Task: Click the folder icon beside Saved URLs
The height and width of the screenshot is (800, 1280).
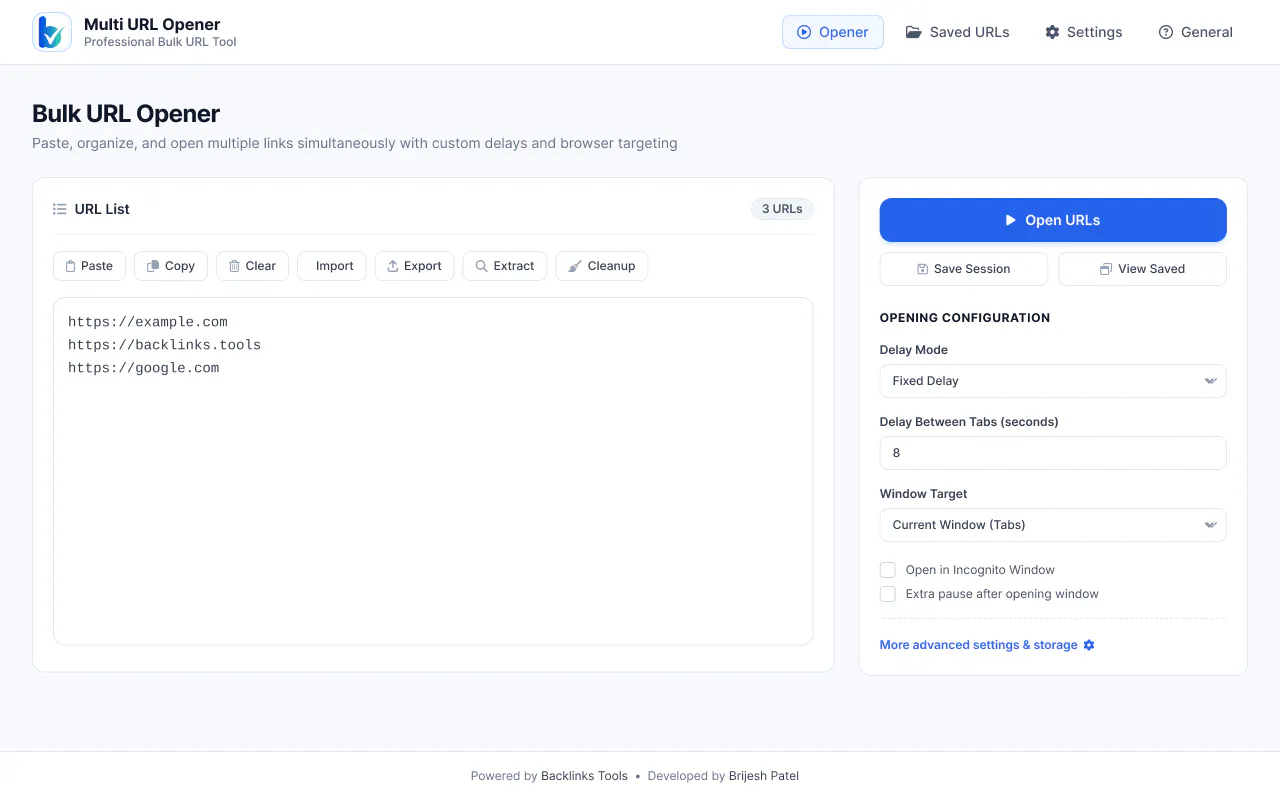Action: [x=914, y=32]
